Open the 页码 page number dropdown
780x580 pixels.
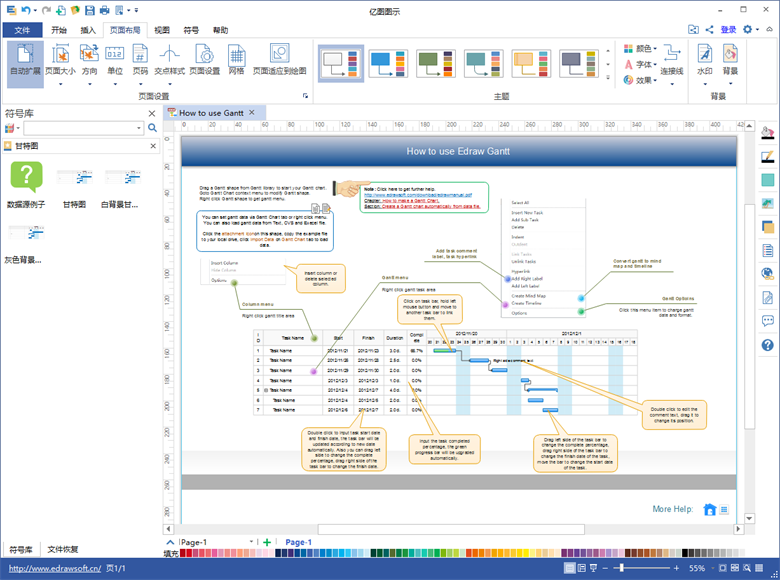[140, 64]
